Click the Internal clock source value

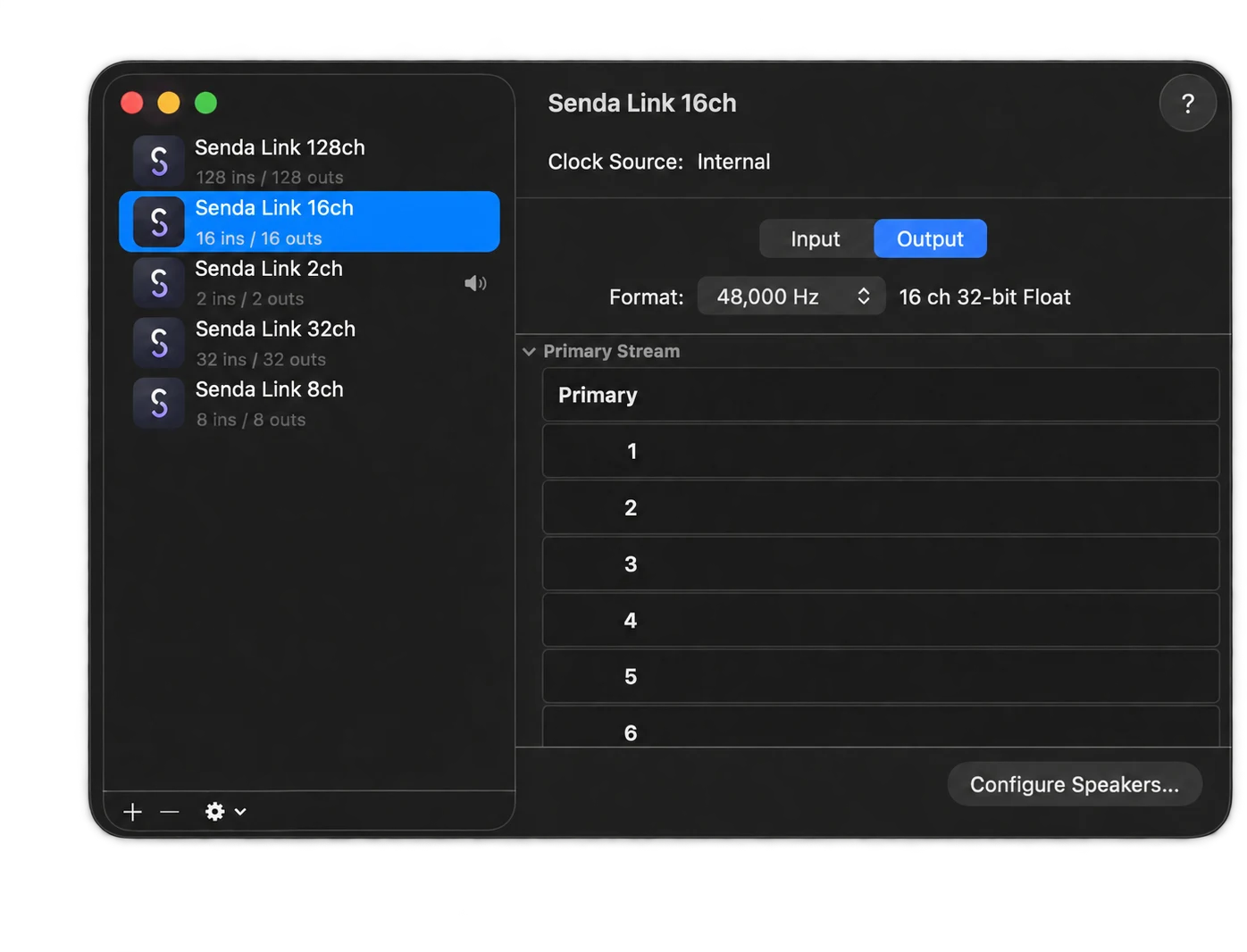733,162
